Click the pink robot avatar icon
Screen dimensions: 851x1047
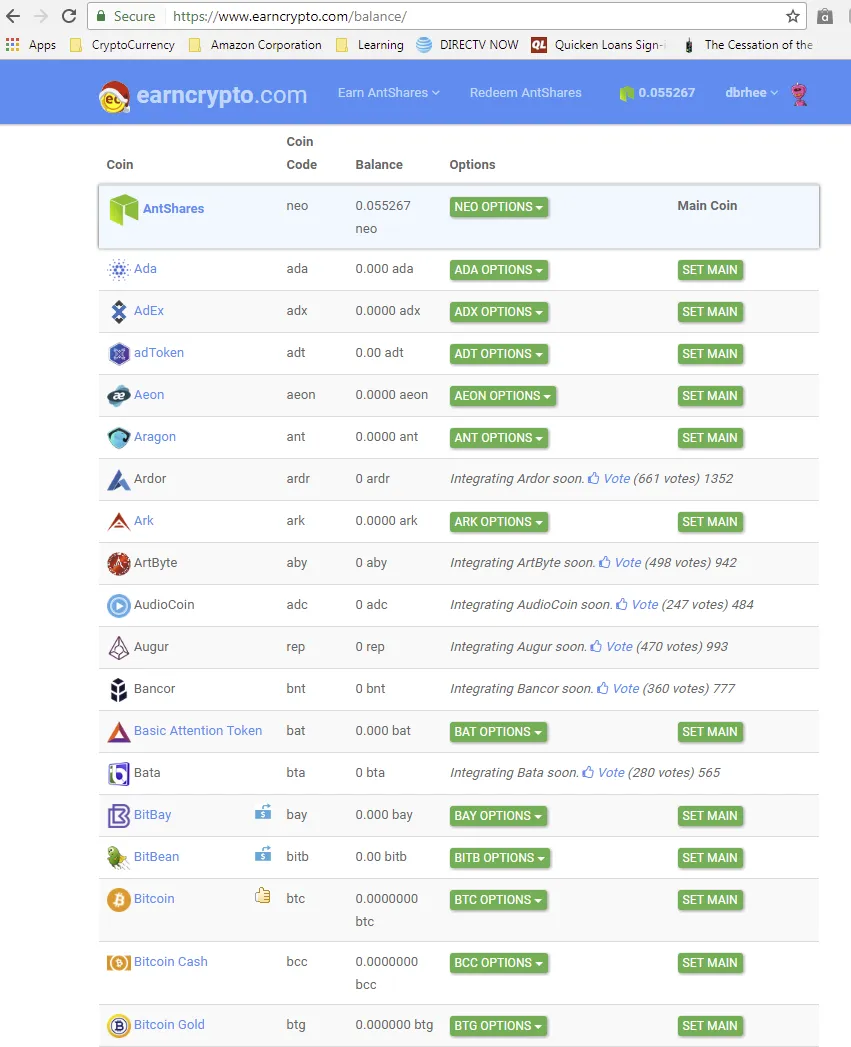point(799,94)
